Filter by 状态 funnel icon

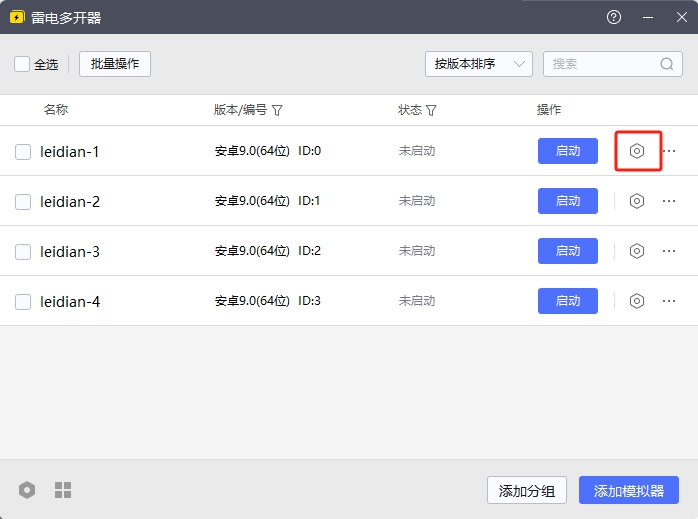[431, 110]
